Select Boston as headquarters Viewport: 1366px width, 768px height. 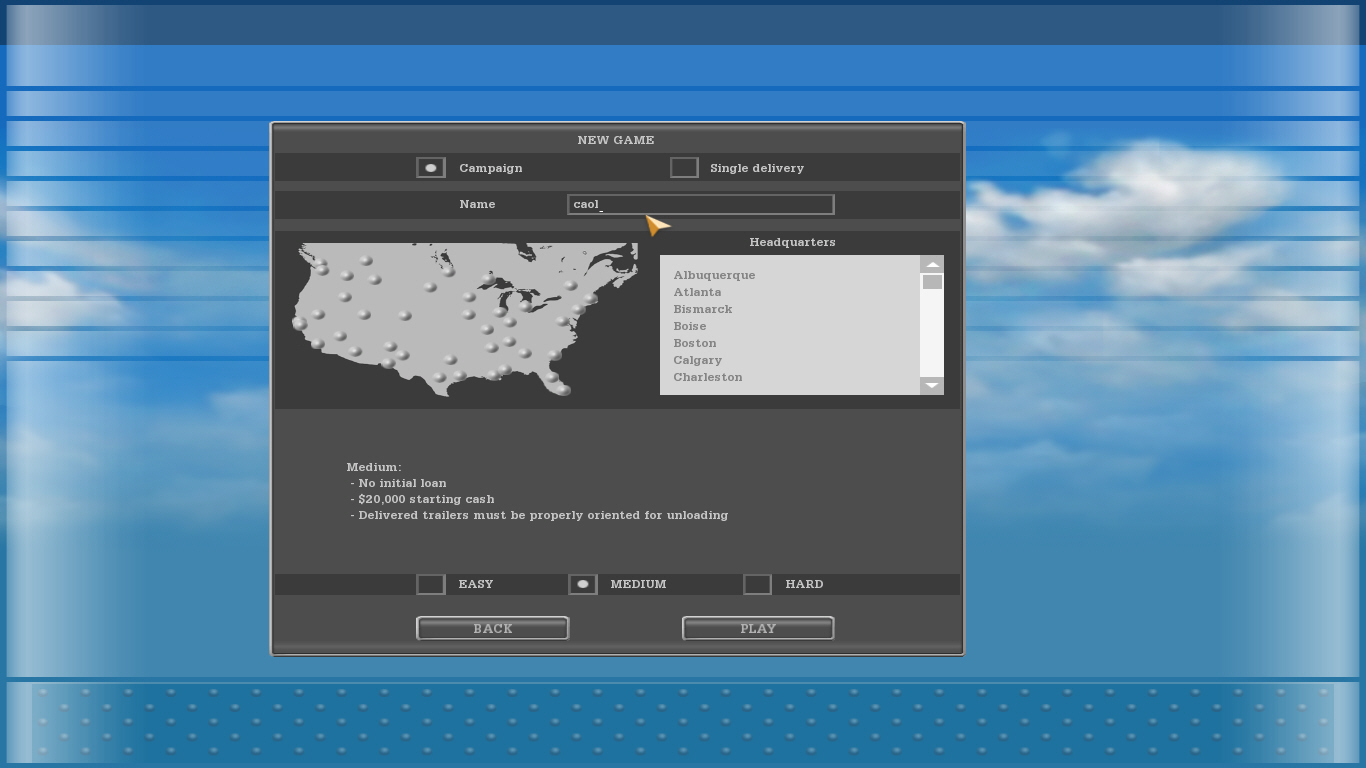point(695,343)
